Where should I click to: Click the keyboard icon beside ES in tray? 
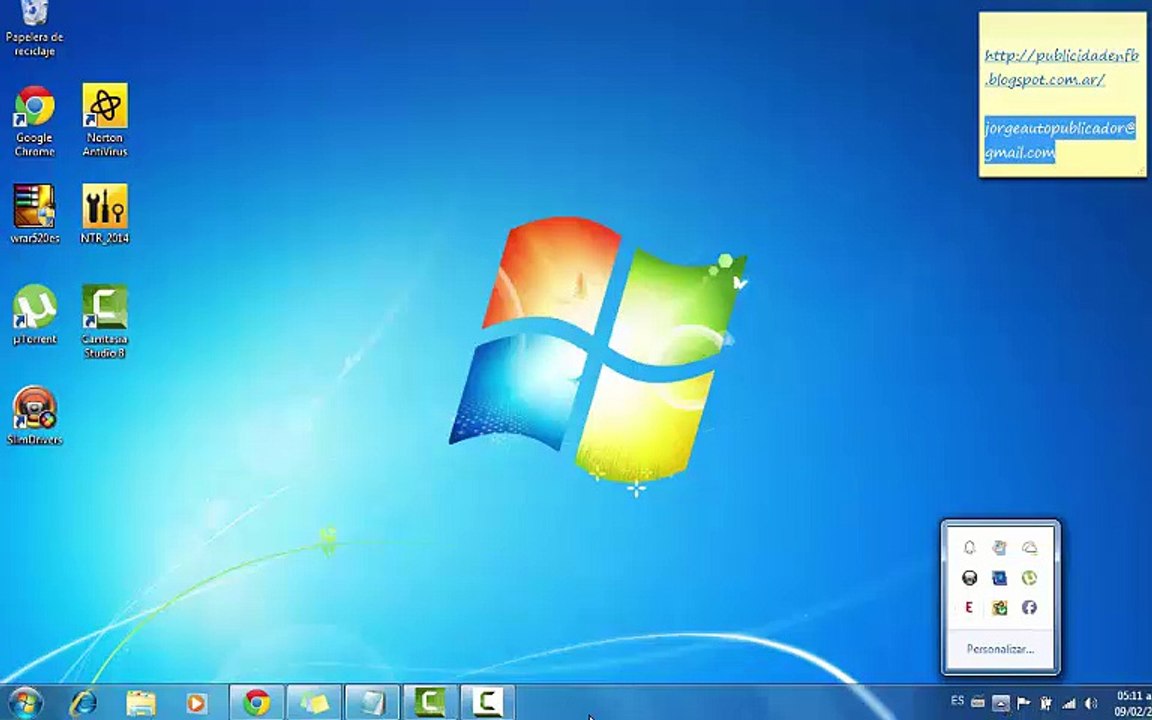click(x=978, y=702)
